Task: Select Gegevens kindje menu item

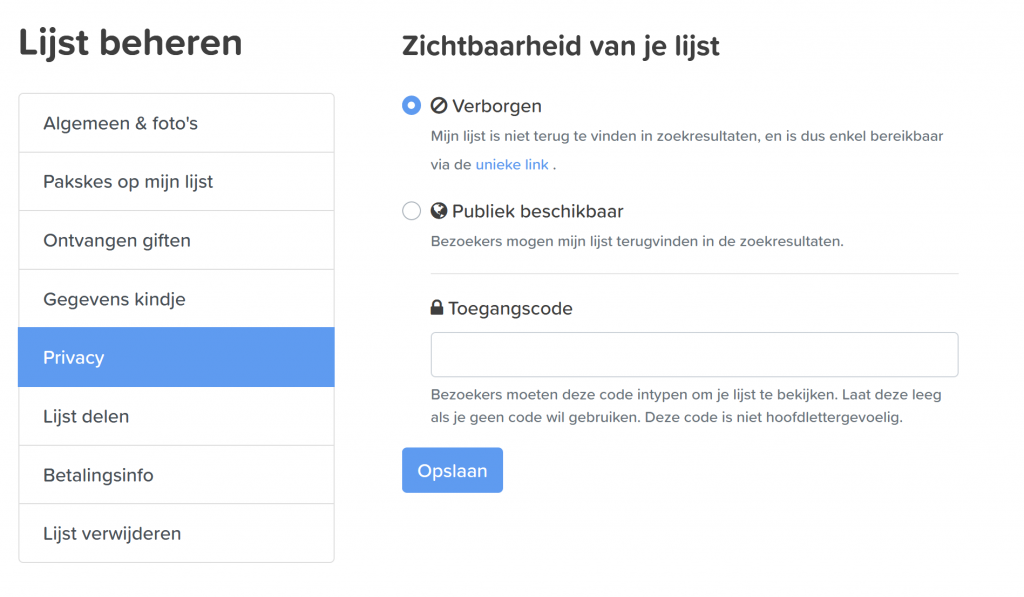Action: click(x=176, y=299)
